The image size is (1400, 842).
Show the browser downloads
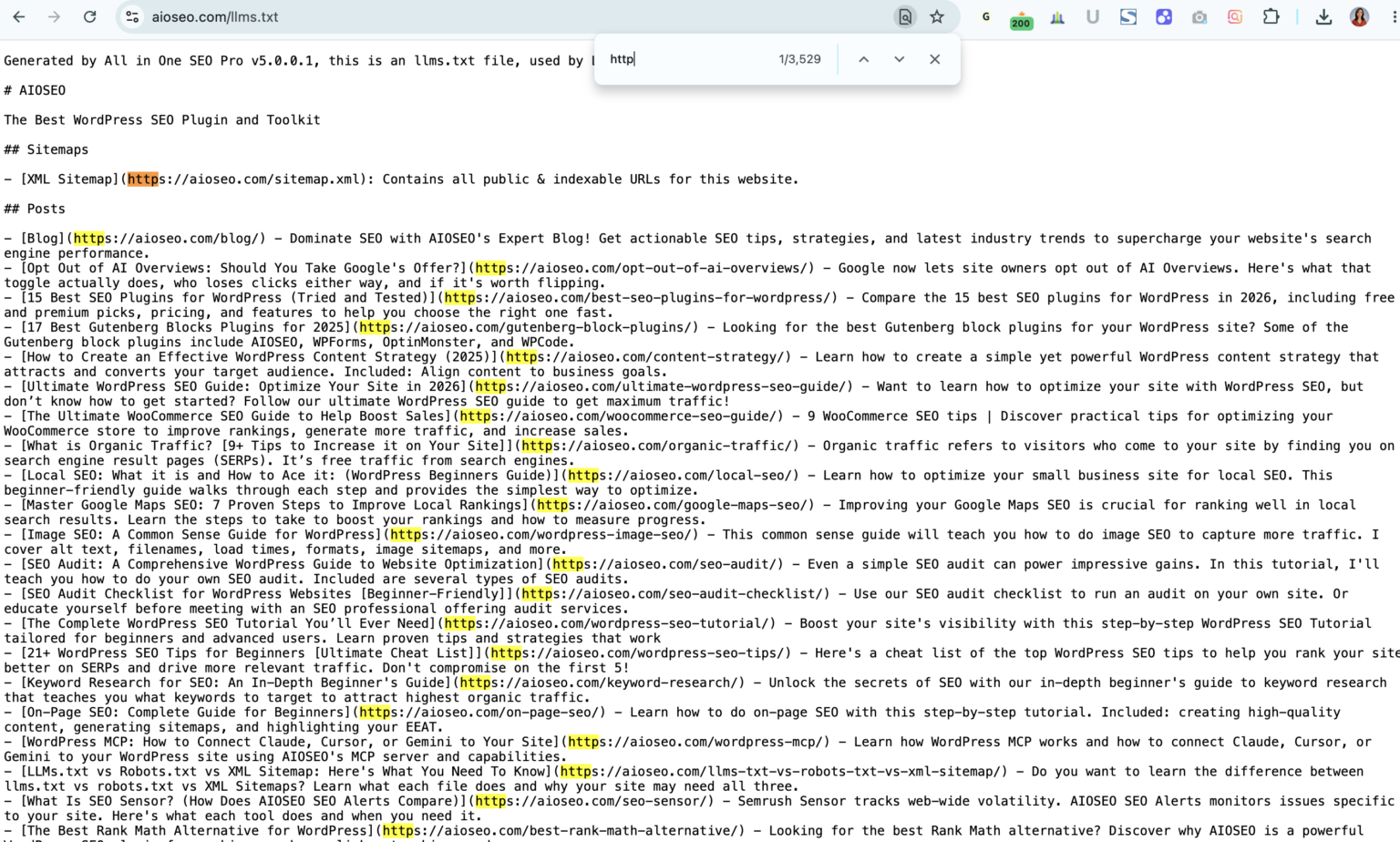1323,16
